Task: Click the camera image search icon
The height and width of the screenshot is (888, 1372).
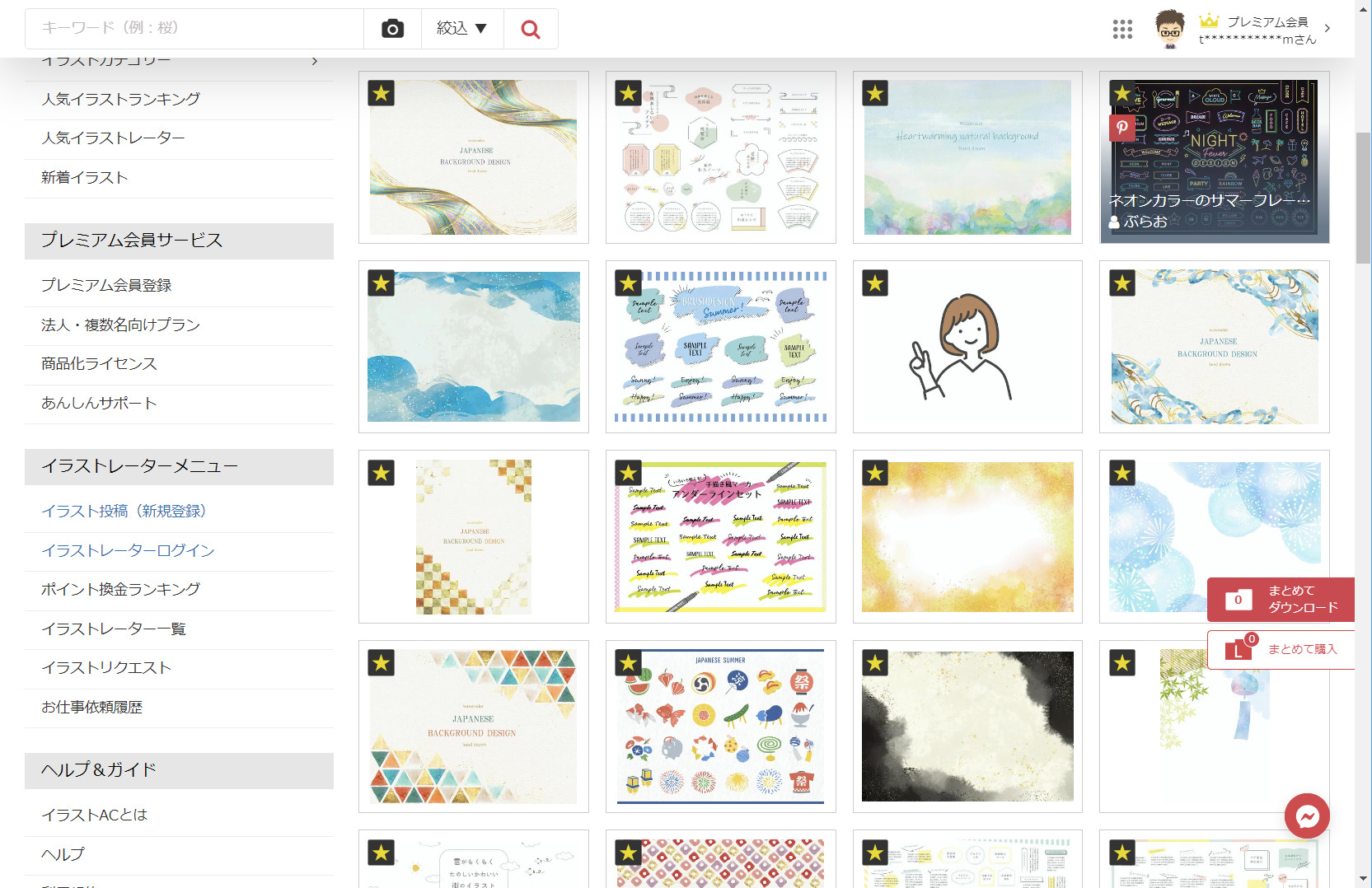Action: 392,29
